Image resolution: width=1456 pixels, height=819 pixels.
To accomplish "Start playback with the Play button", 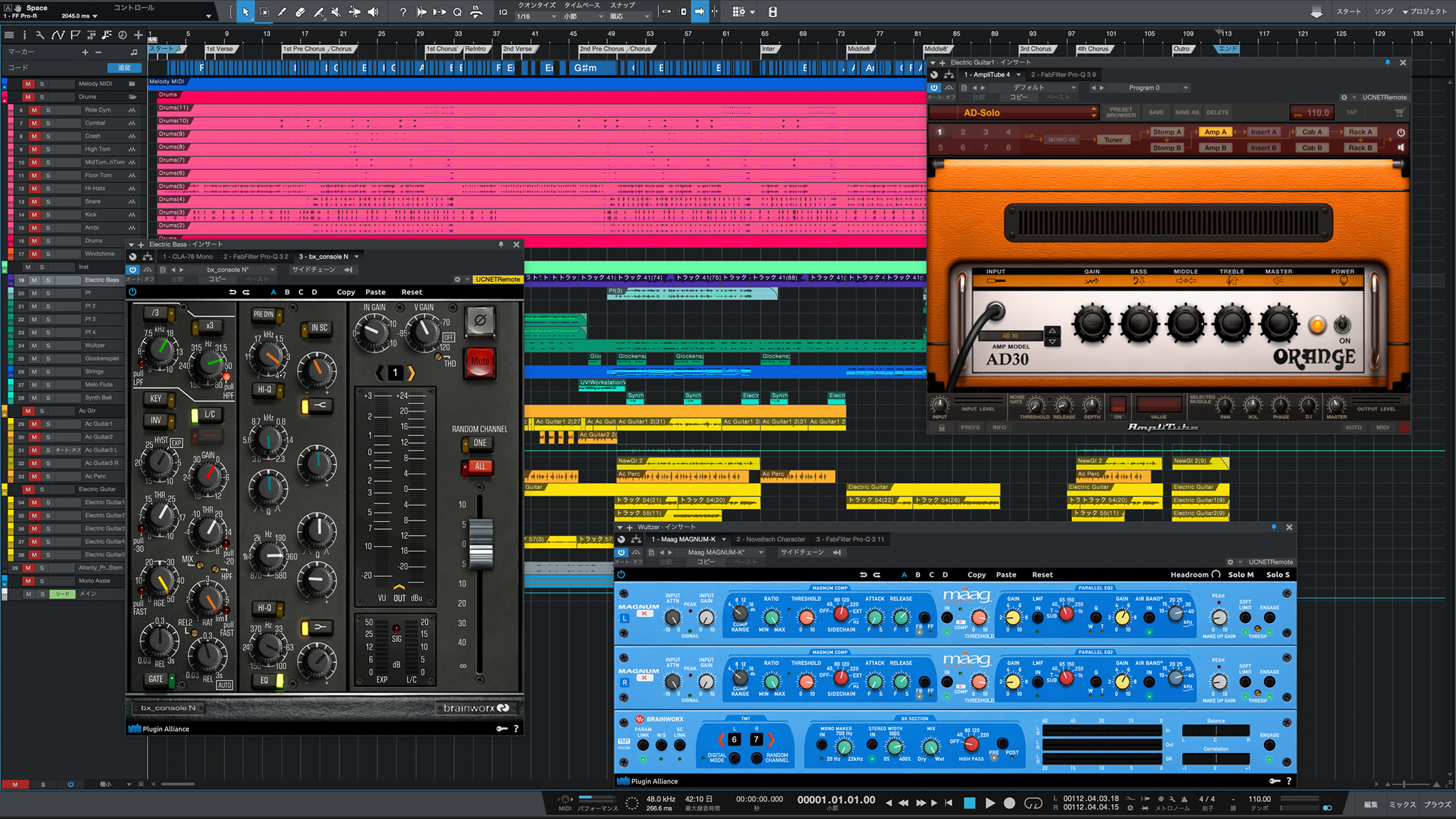I will pos(990,803).
